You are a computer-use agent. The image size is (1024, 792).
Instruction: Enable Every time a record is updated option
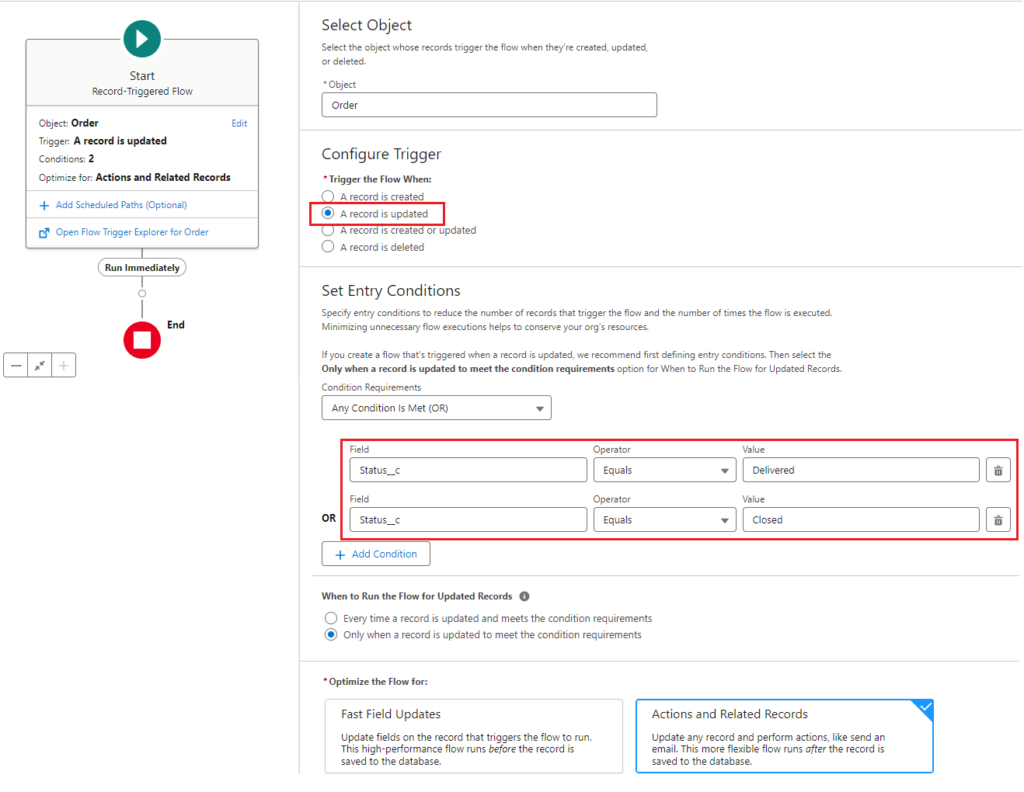coord(330,618)
